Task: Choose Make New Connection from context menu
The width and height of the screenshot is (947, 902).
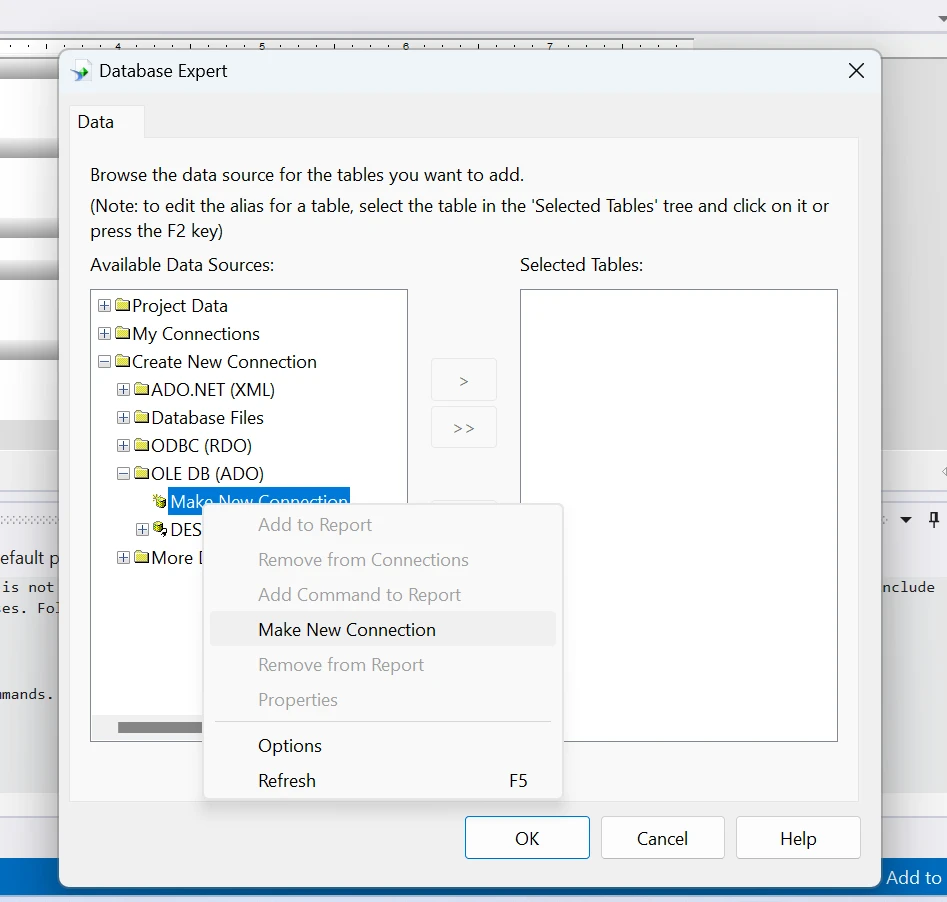Action: (x=347, y=630)
